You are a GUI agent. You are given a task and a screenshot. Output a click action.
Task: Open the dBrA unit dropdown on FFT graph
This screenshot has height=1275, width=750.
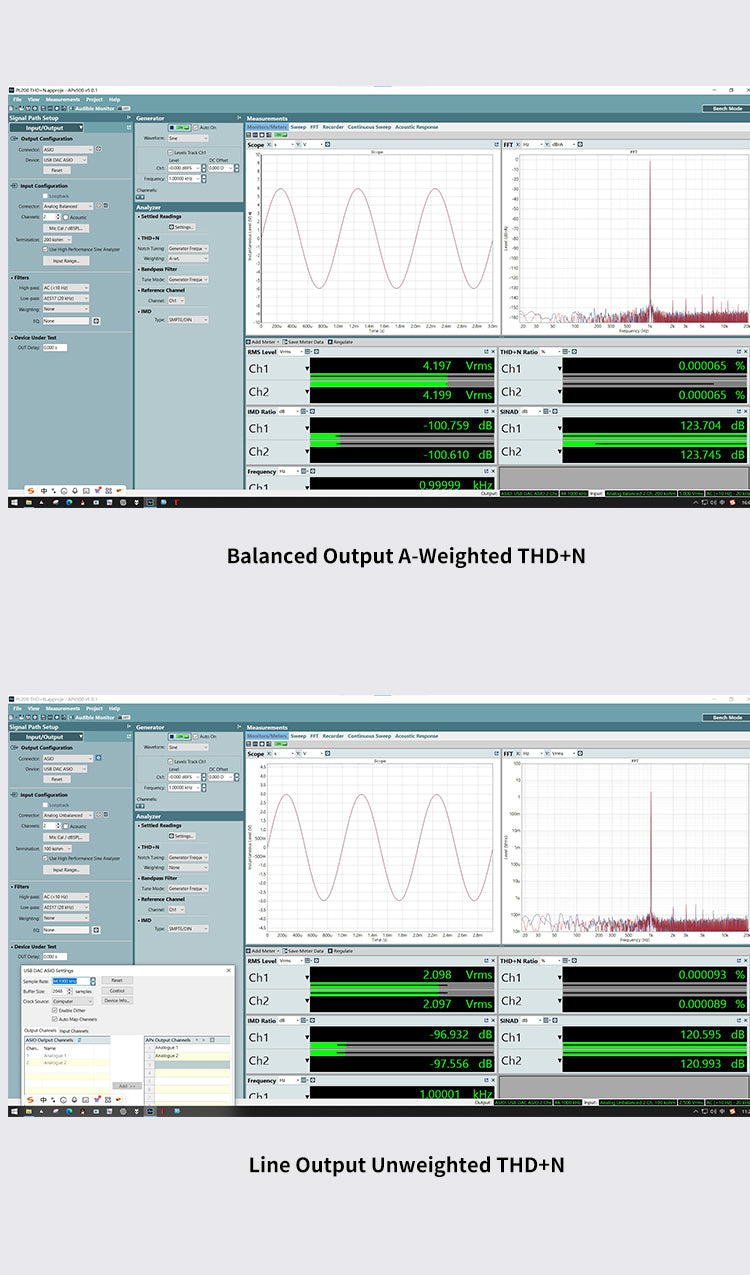562,145
